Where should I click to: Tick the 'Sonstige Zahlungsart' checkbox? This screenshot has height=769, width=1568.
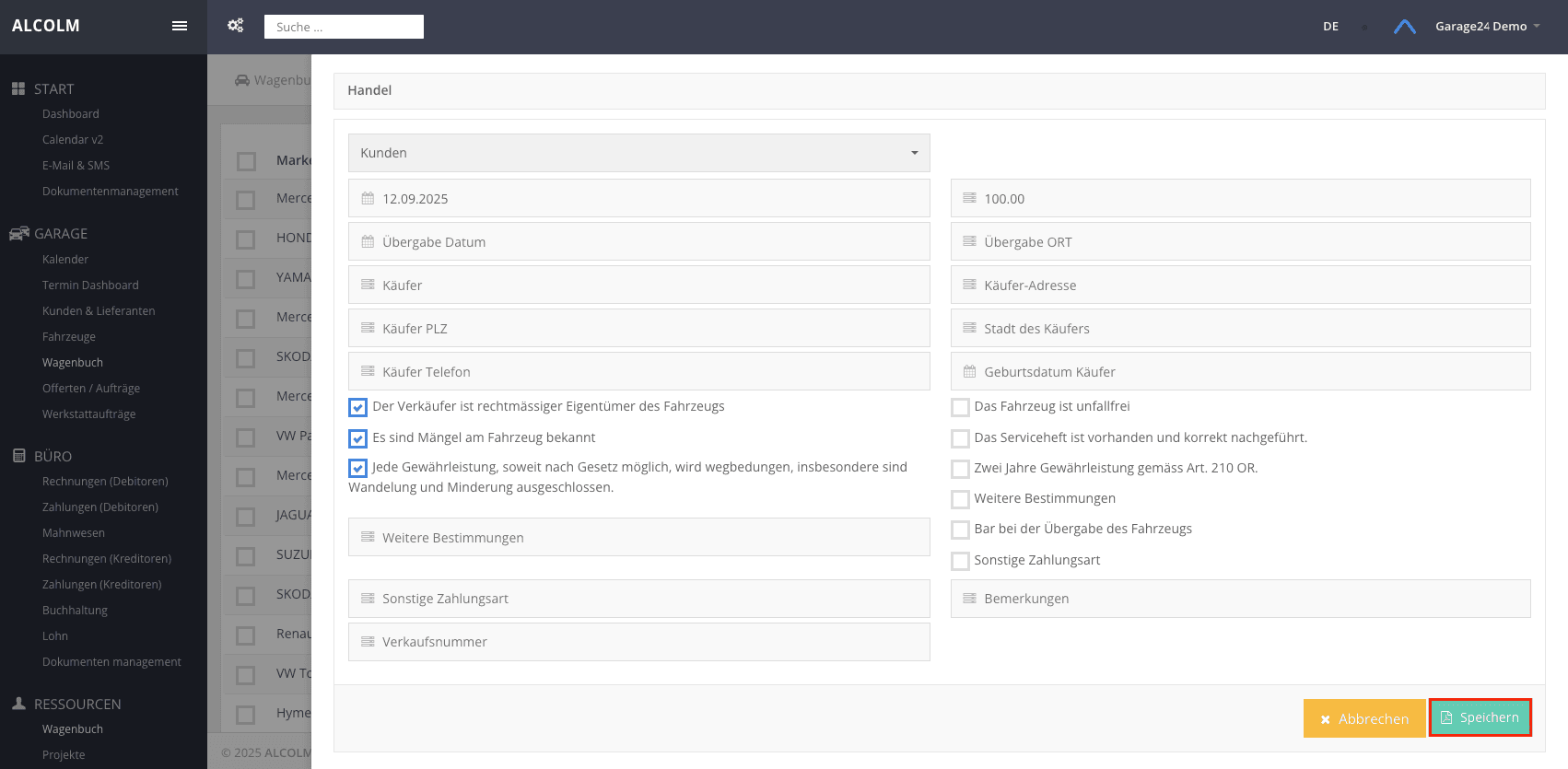pyautogui.click(x=960, y=561)
